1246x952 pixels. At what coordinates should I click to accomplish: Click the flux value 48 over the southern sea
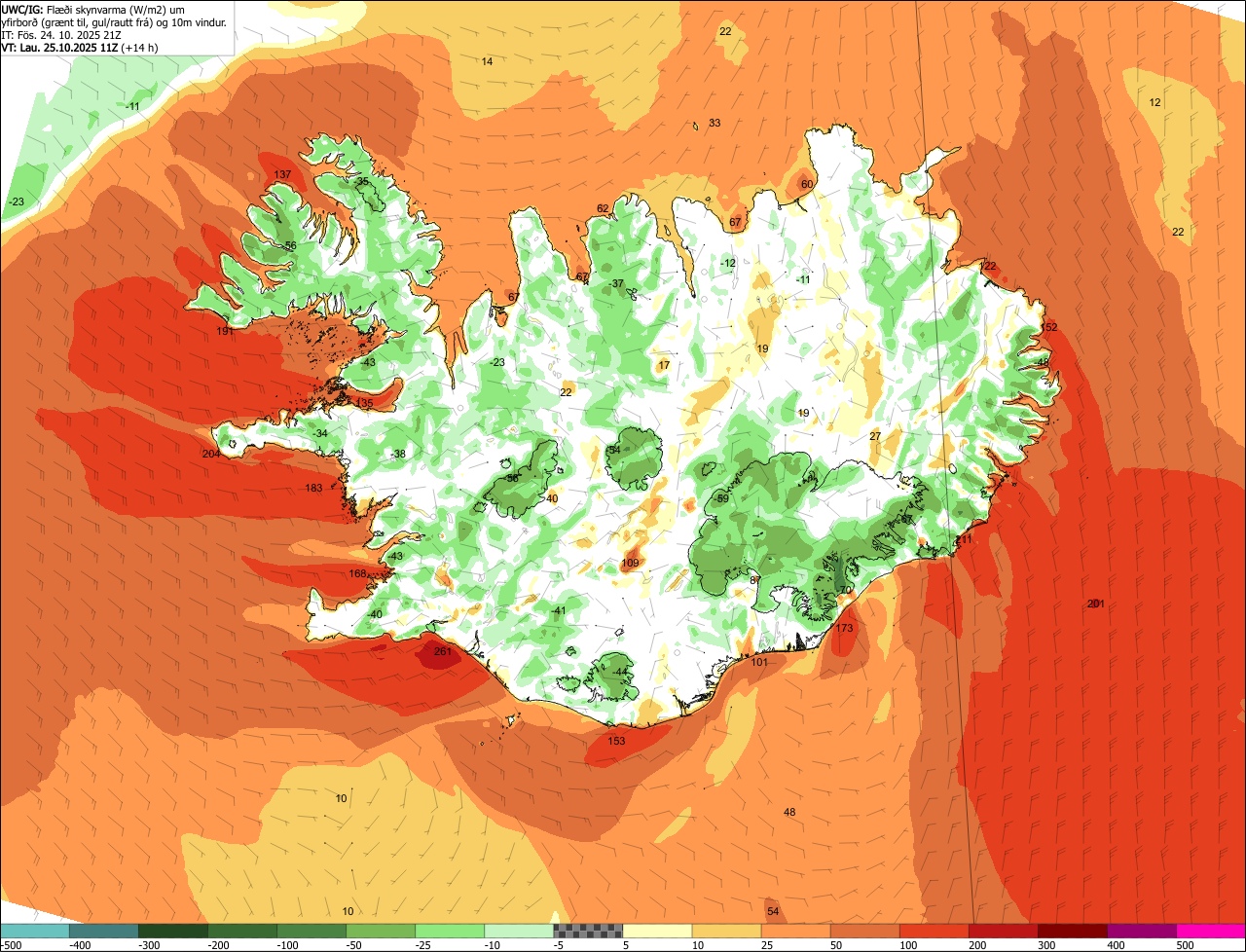[789, 812]
